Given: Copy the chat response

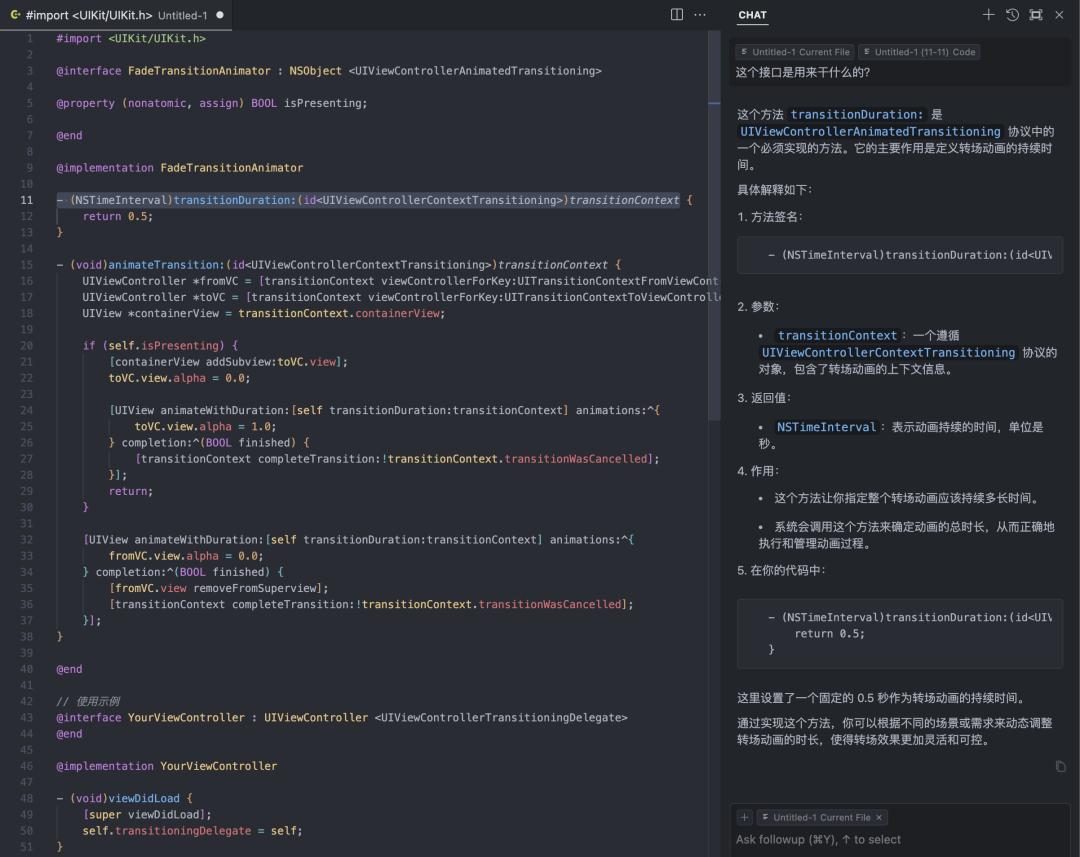Looking at the screenshot, I should tap(1060, 767).
